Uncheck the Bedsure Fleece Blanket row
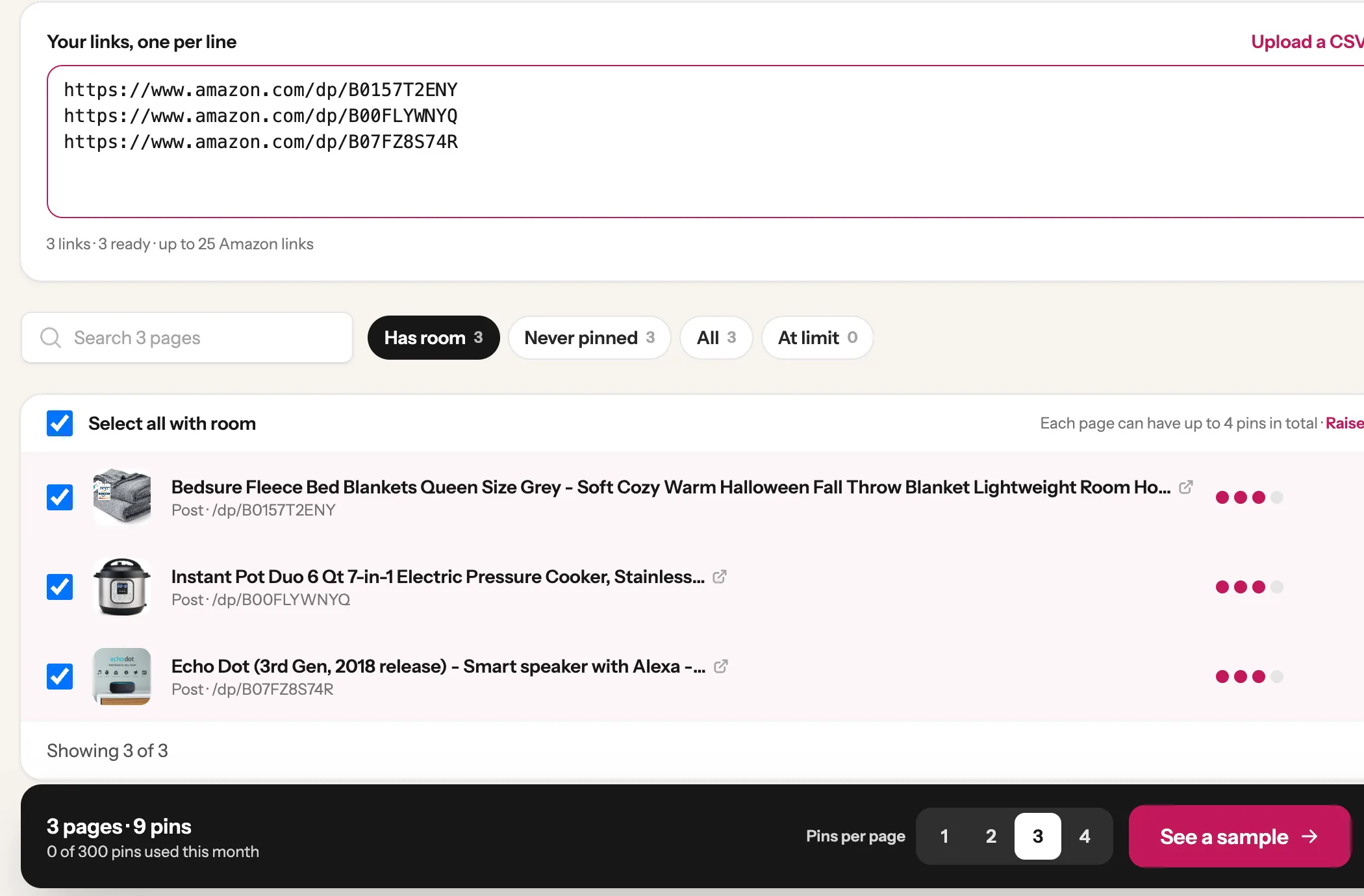Image resolution: width=1364 pixels, height=896 pixels. tap(60, 497)
